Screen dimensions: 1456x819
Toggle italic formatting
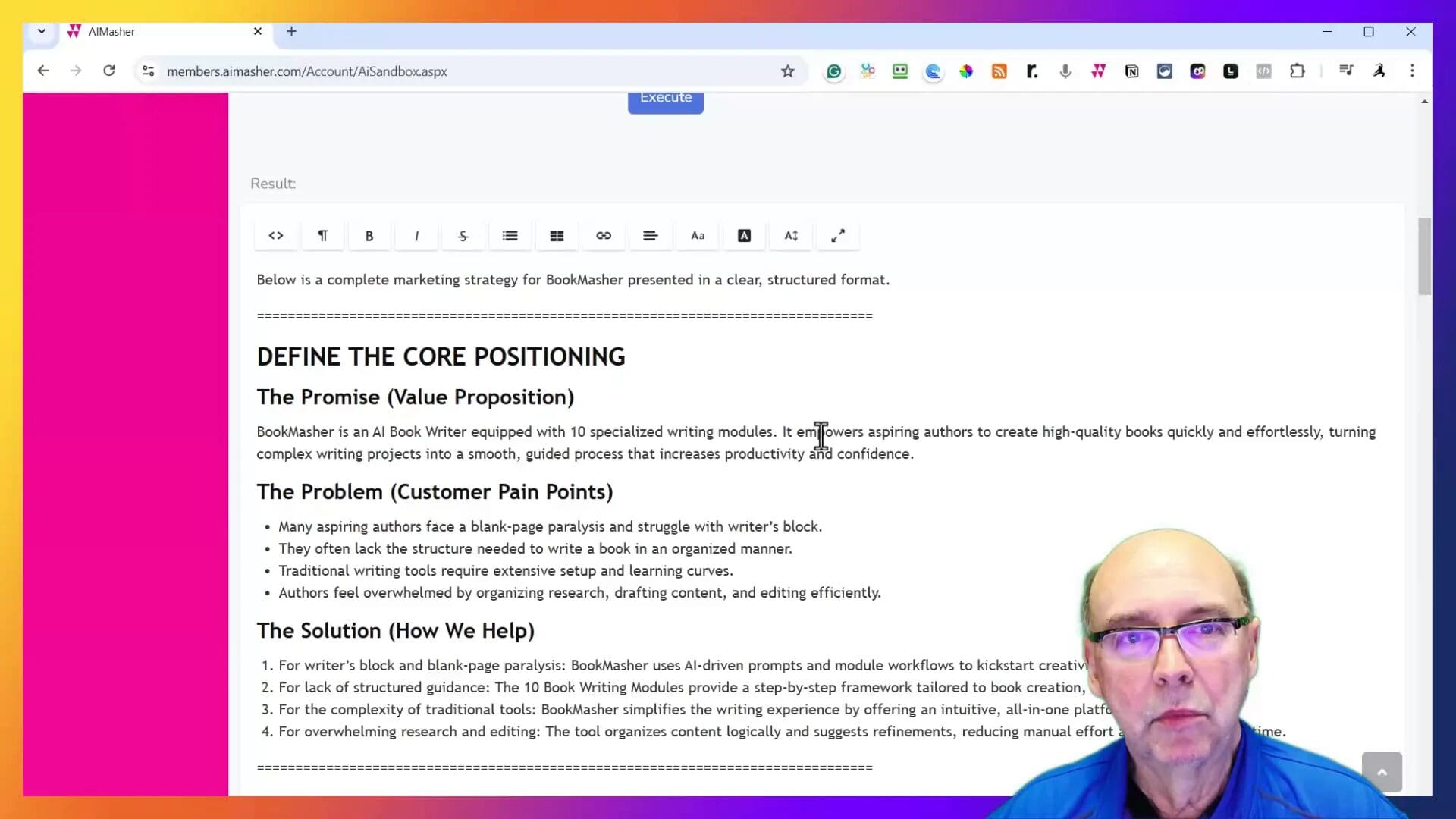tap(416, 236)
